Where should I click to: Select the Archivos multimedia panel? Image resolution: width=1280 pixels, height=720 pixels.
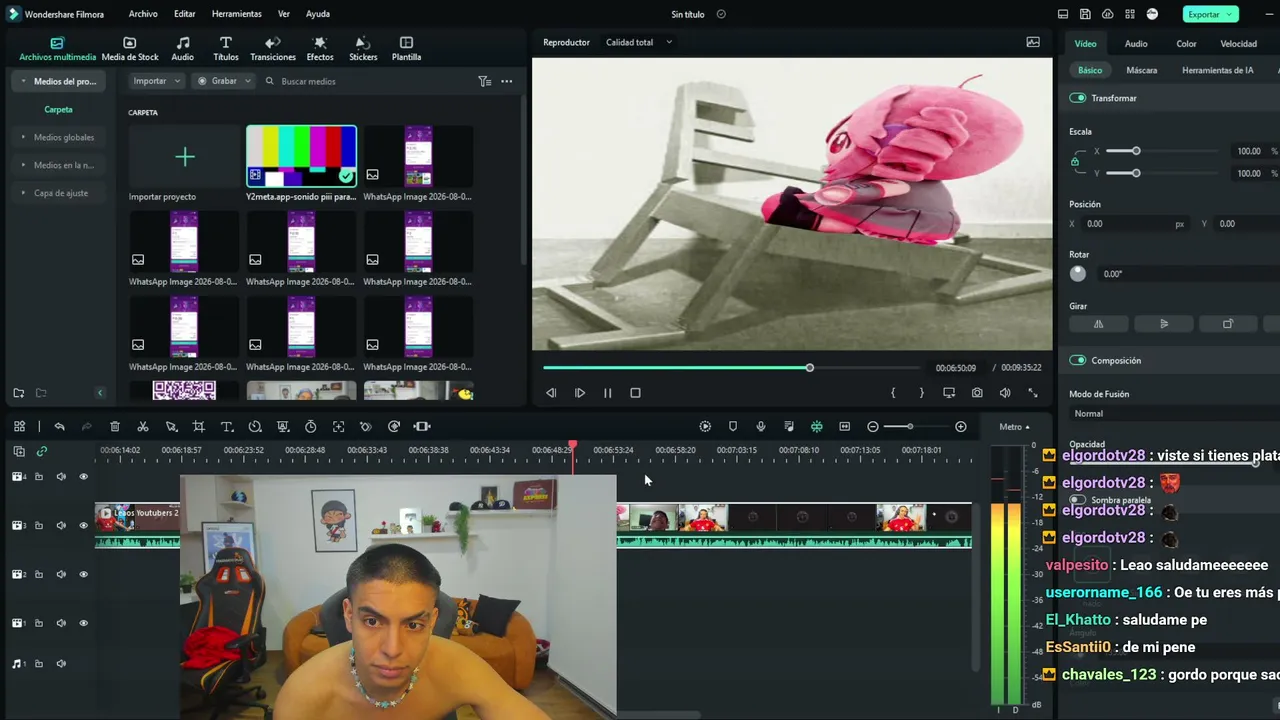[x=57, y=49]
